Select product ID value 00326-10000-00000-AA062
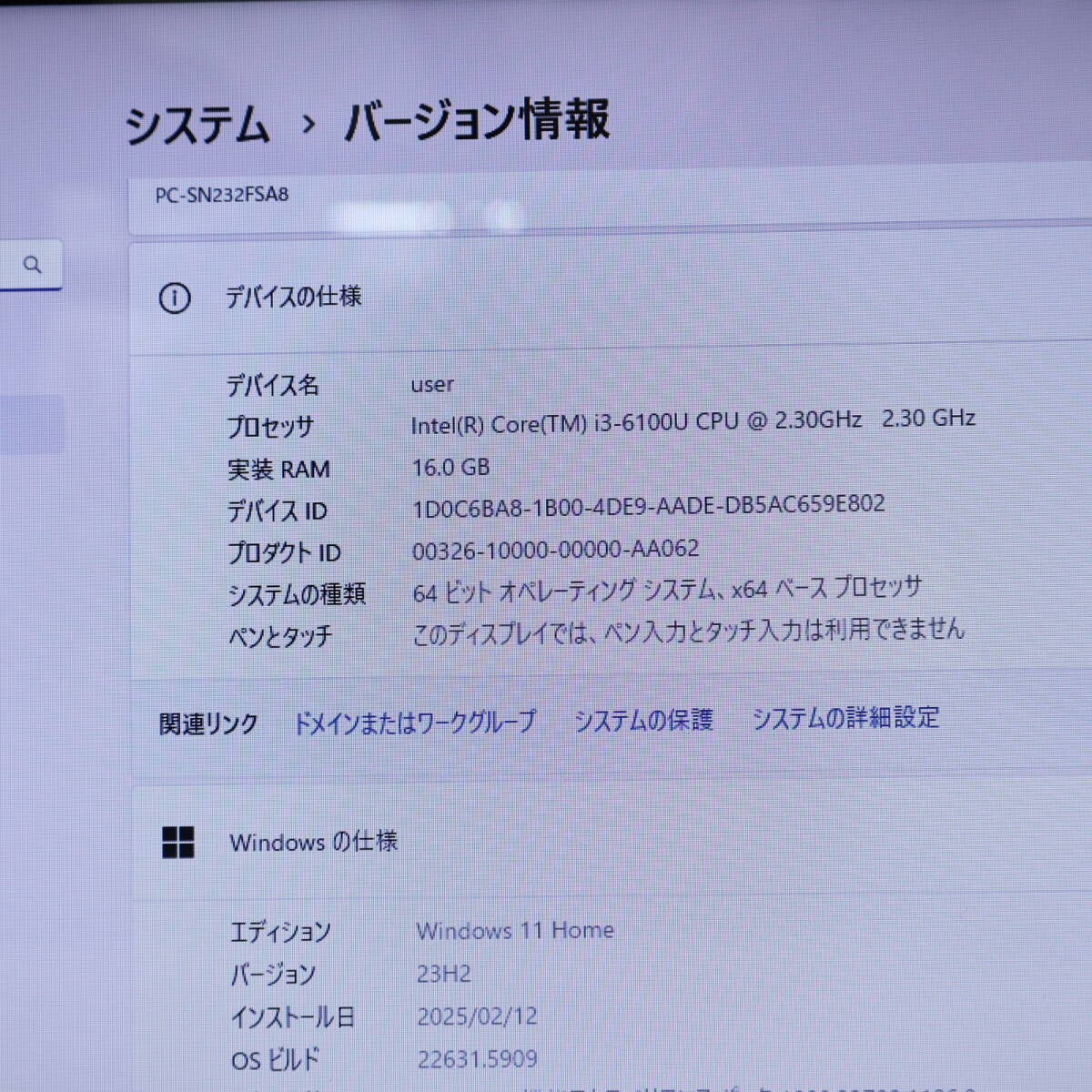This screenshot has width=1092, height=1092. point(556,550)
